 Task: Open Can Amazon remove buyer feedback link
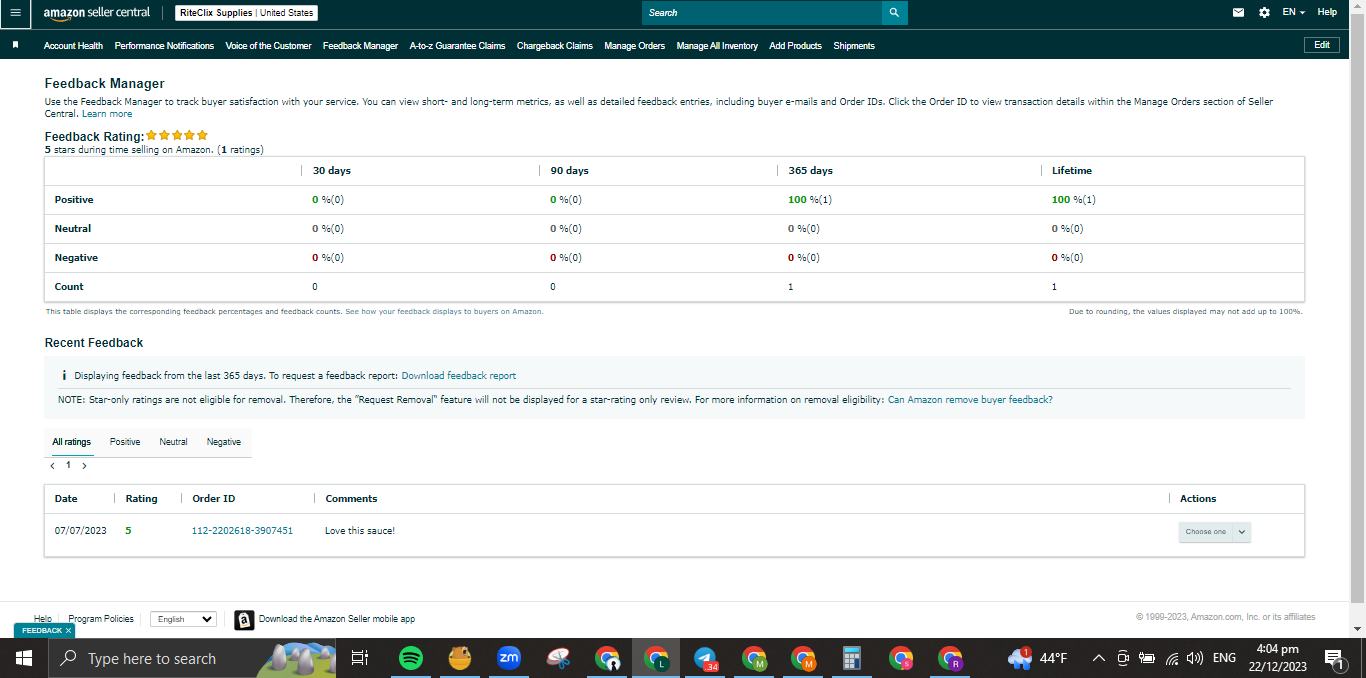[970, 400]
